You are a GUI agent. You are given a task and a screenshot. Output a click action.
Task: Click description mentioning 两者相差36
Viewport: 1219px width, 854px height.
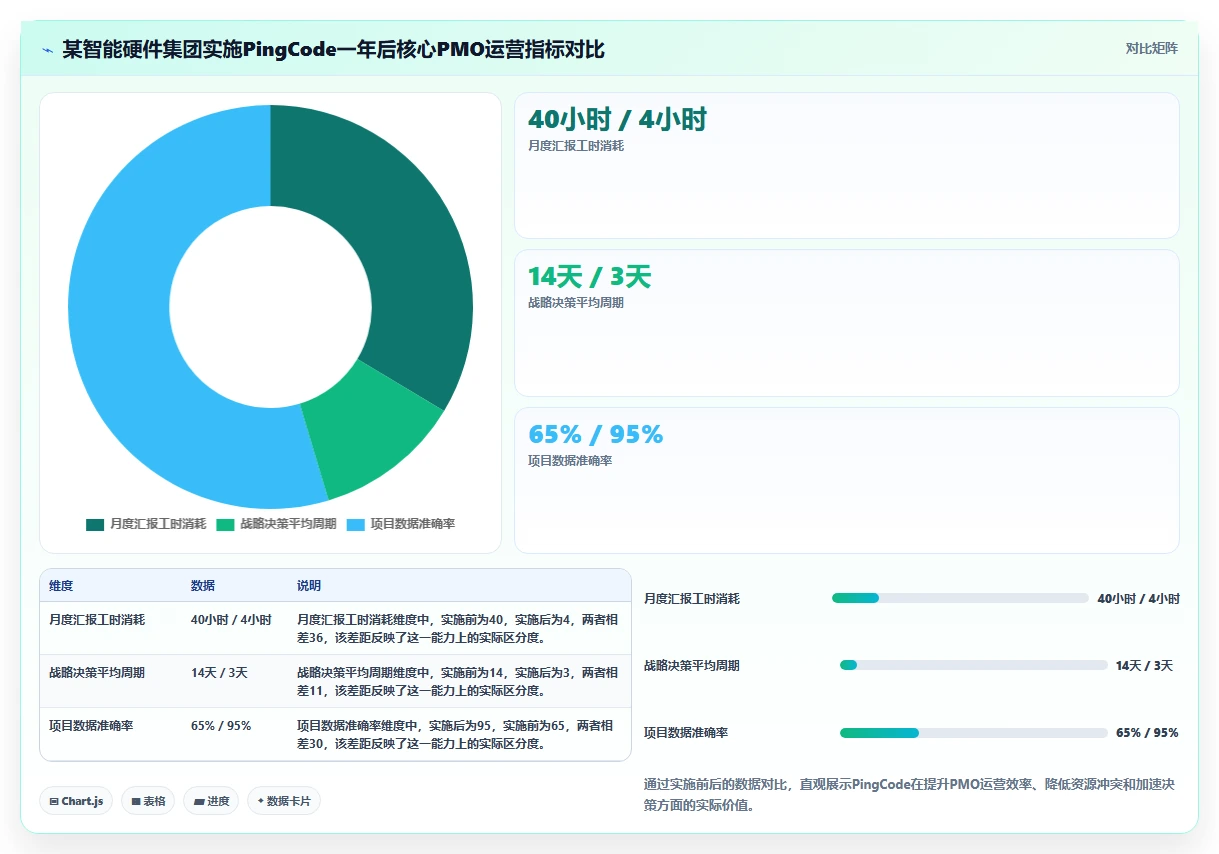click(x=458, y=628)
